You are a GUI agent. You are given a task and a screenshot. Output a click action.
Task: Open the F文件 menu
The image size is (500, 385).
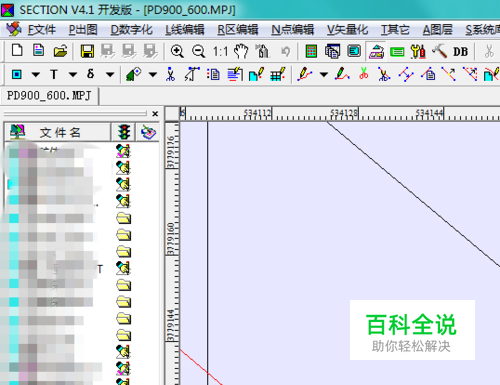click(x=41, y=30)
